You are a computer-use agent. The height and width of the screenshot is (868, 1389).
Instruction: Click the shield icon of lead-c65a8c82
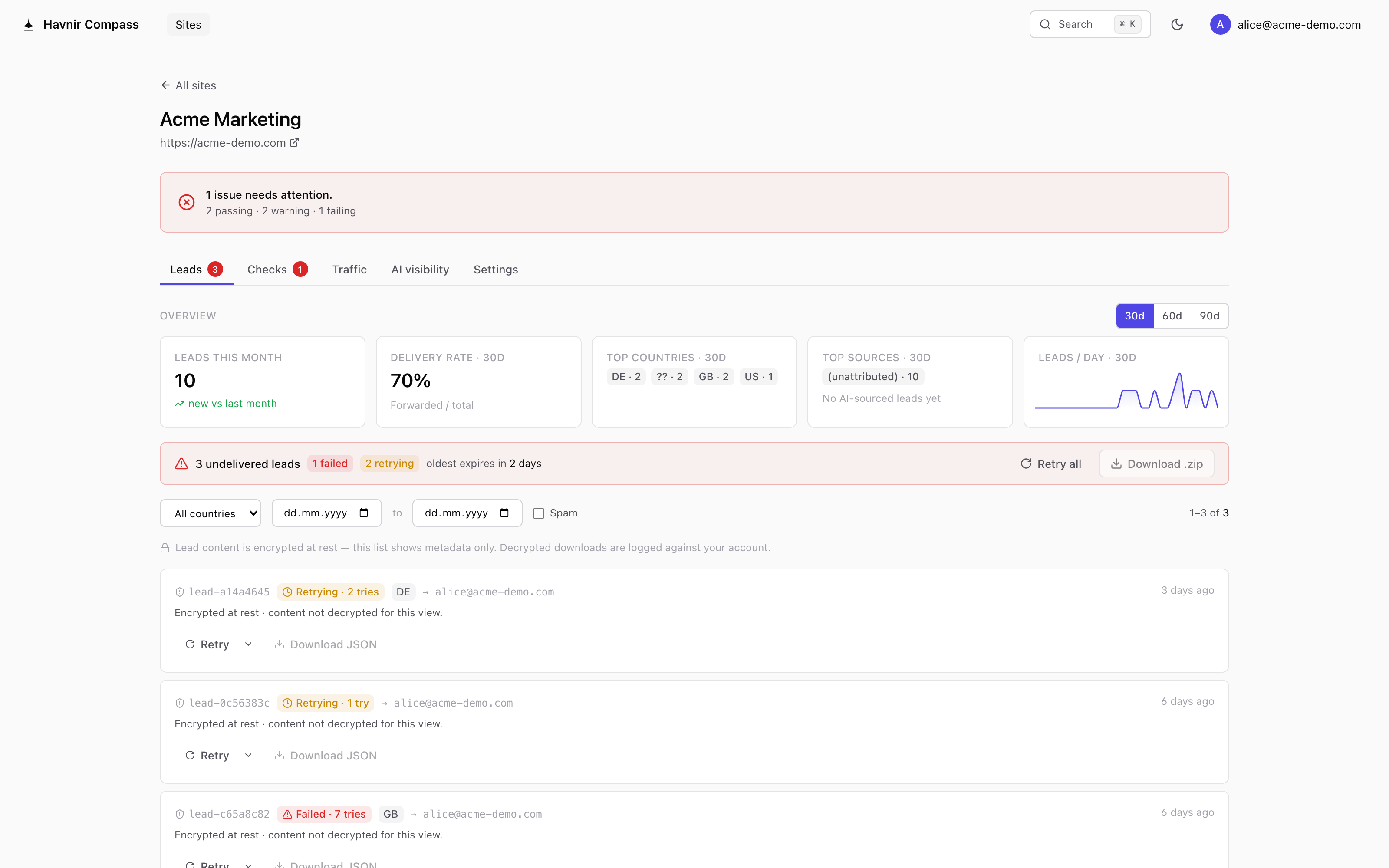tap(179, 814)
